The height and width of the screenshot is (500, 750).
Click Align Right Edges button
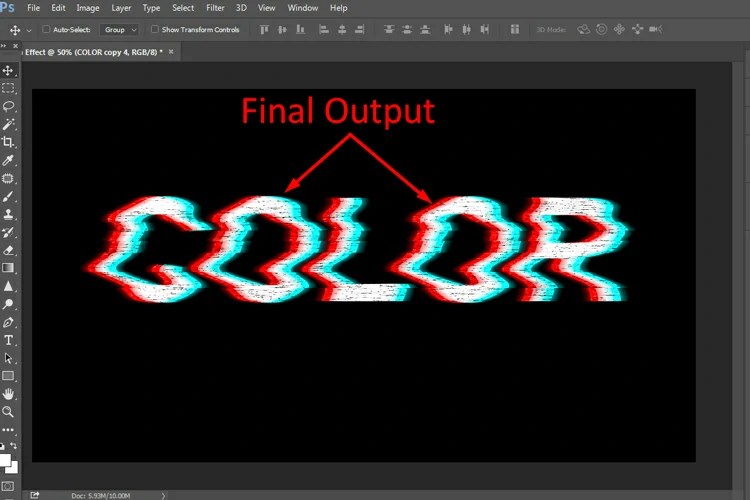coord(360,30)
